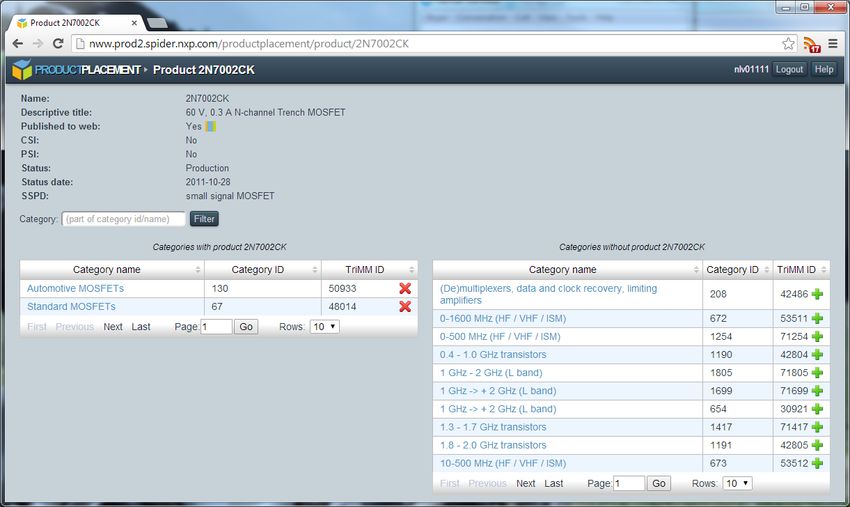Click Next under the left table
Screen dimensions: 850x507
coord(113,326)
